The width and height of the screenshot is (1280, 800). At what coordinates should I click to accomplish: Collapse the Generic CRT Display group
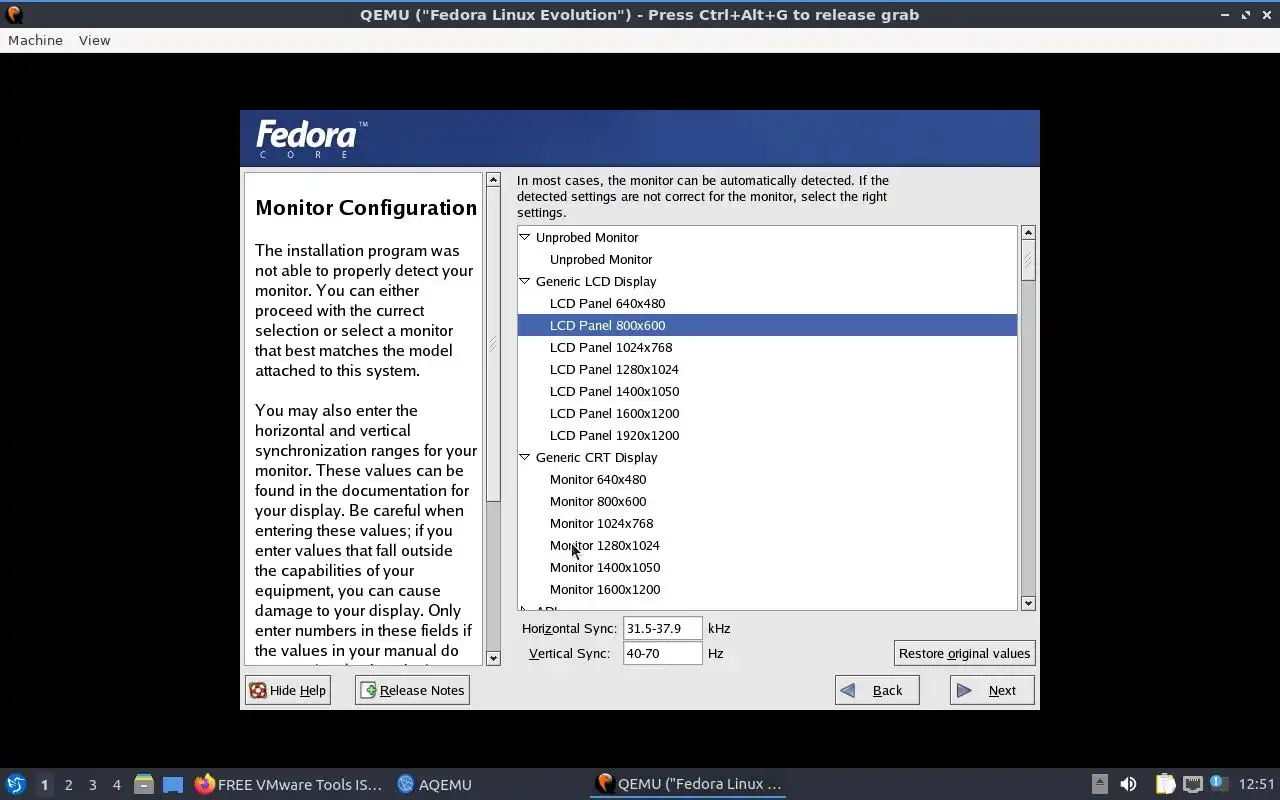[x=524, y=457]
